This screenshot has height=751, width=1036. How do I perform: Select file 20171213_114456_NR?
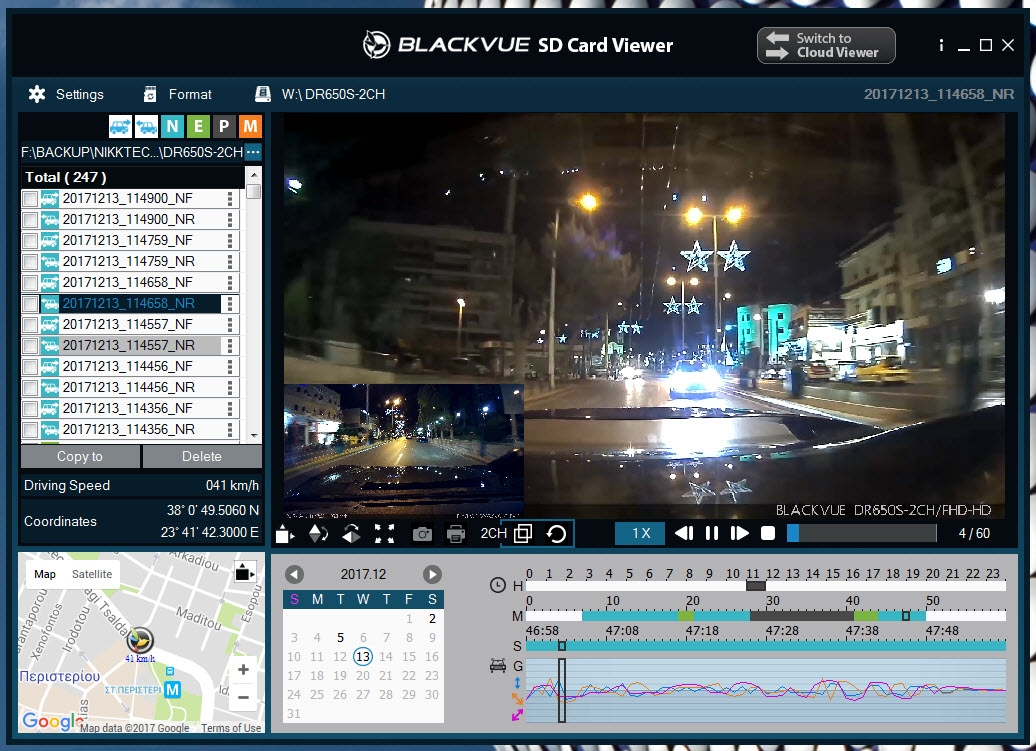(x=129, y=387)
